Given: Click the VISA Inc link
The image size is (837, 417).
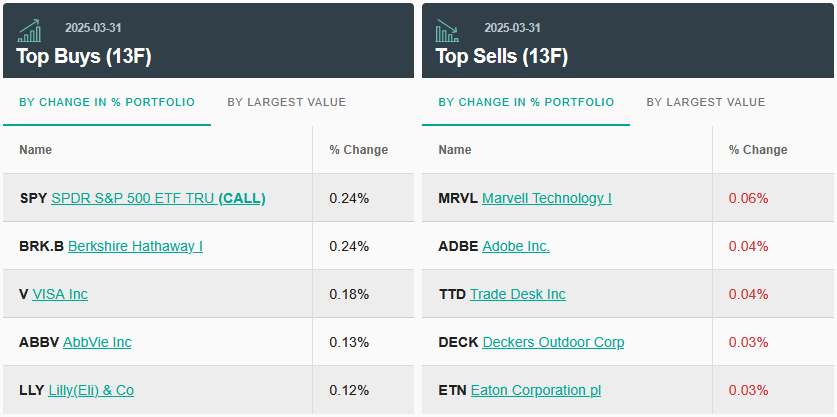Looking at the screenshot, I should pos(60,294).
